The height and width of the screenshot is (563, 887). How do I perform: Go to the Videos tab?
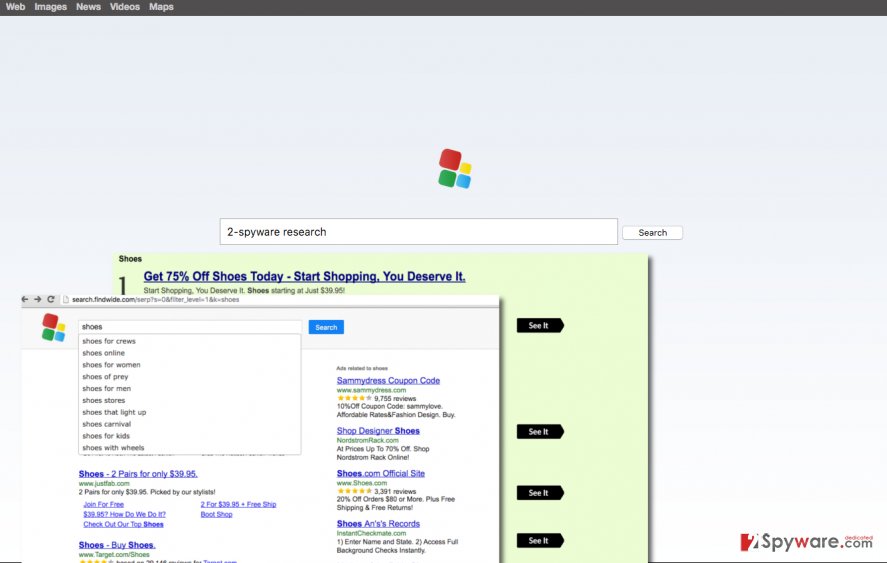(125, 7)
